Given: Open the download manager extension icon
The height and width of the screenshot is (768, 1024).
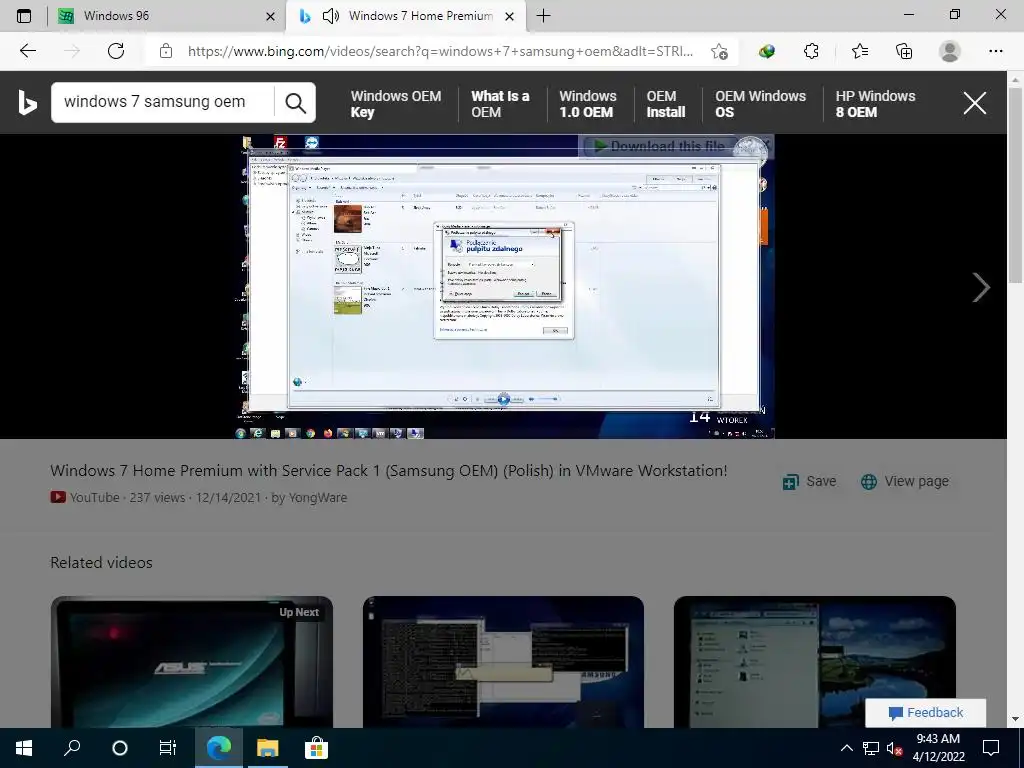Looking at the screenshot, I should click(x=767, y=51).
